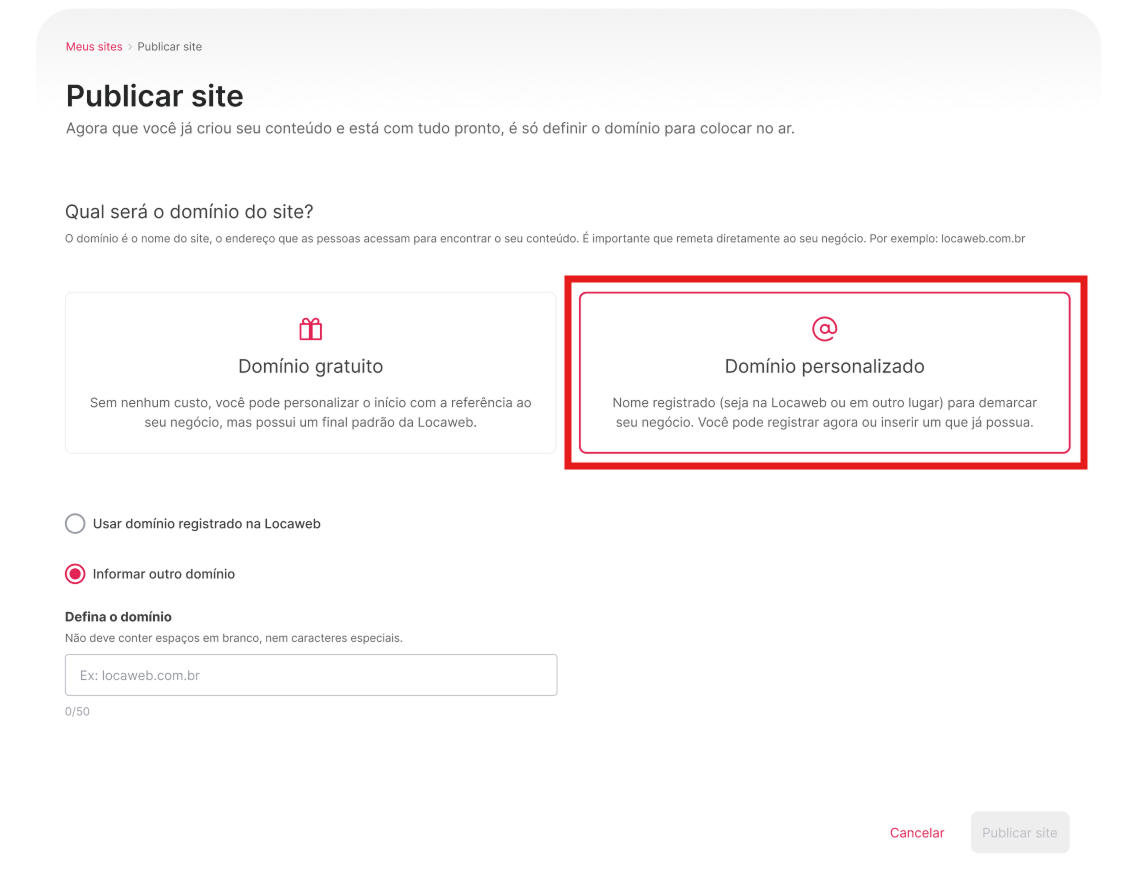1134x881 pixels.
Task: Click the "Publicar site" button
Action: click(x=1019, y=832)
